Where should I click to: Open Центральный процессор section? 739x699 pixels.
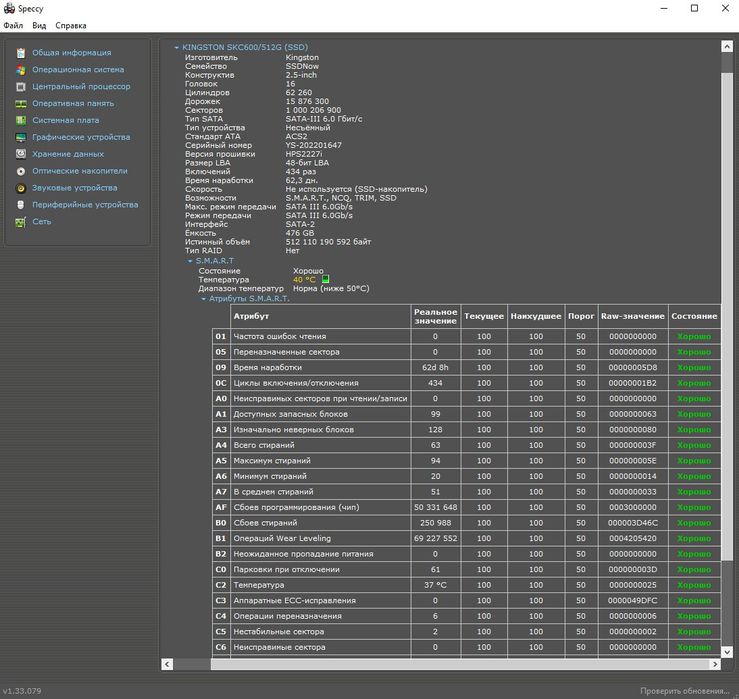click(x=81, y=87)
